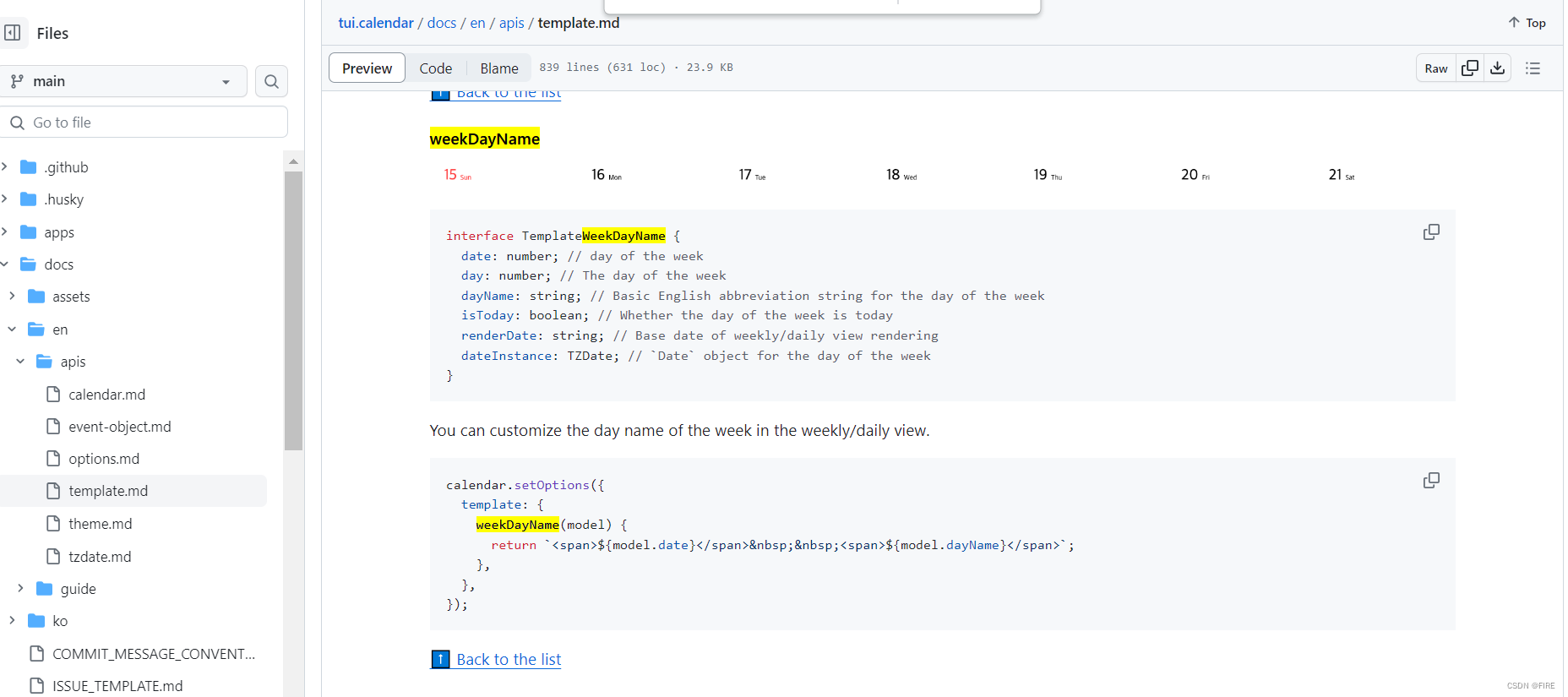Open the document outline icon
Screen dimensions: 1568x697
coord(1533,68)
